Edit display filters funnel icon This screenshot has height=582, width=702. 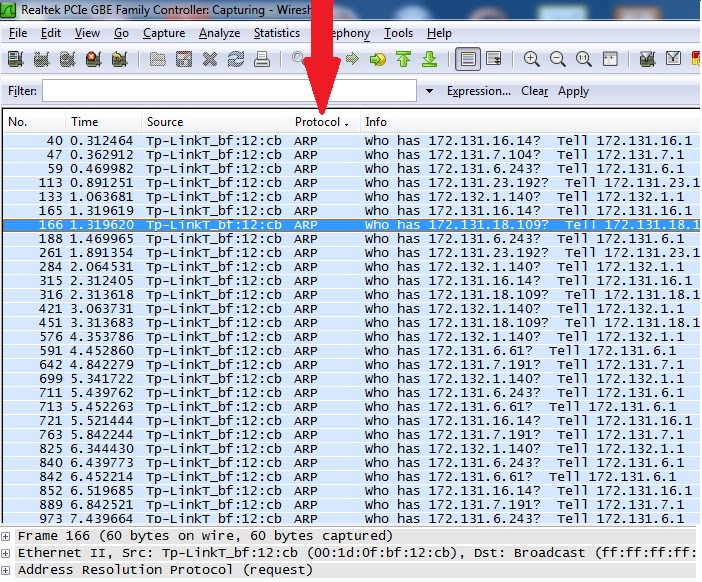tap(673, 59)
